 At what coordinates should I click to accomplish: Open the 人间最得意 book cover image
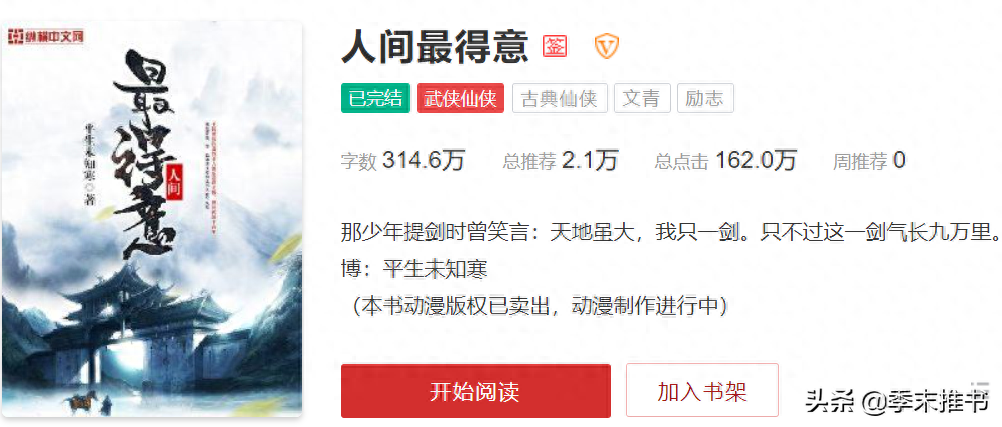152,221
